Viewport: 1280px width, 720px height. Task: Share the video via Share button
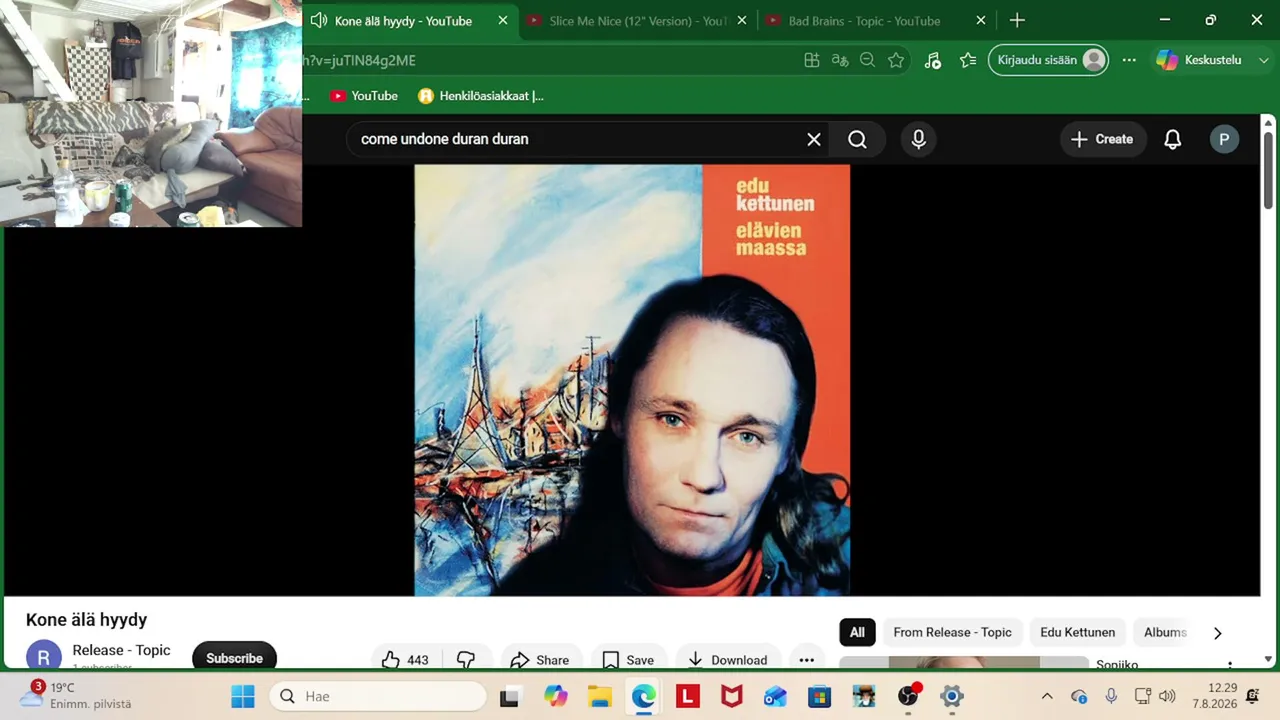[x=539, y=659]
